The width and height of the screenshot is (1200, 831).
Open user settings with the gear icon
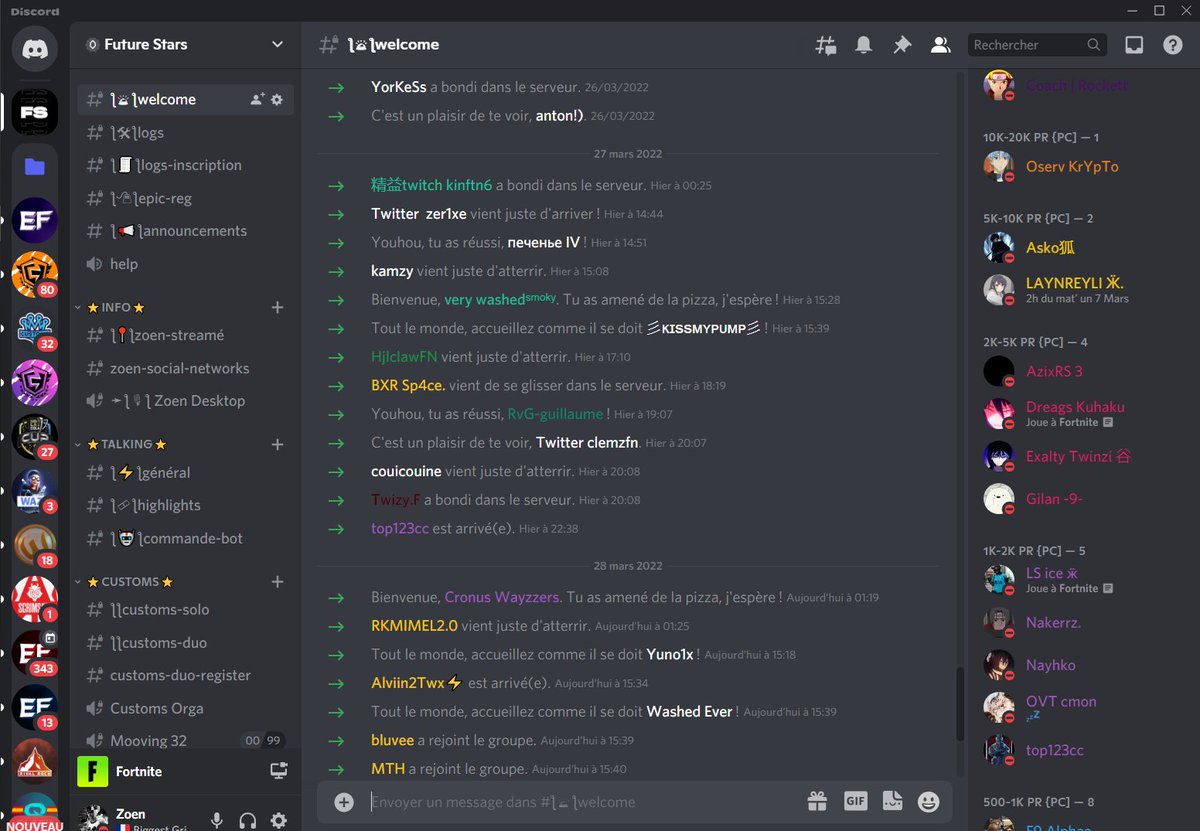(x=278, y=820)
